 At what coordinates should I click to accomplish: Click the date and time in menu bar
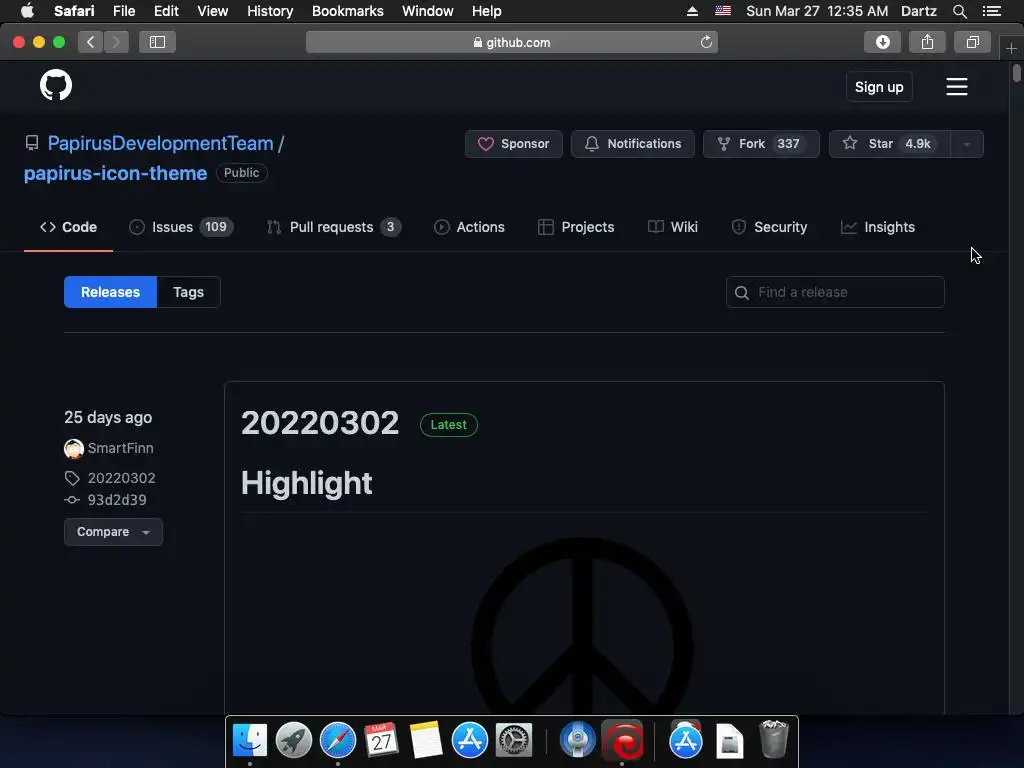[817, 11]
